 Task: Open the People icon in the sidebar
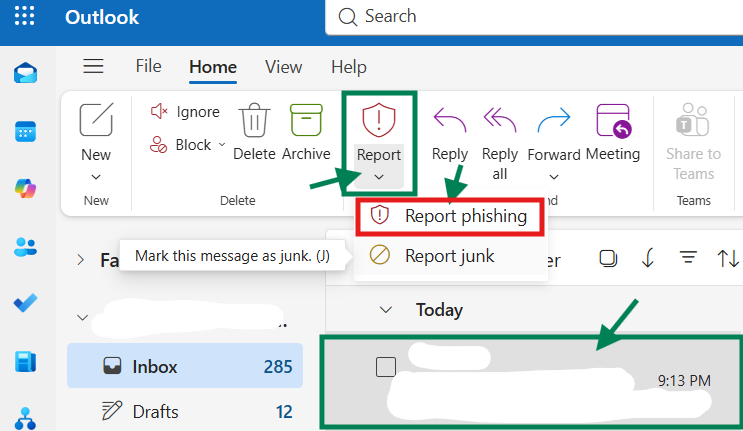[26, 246]
